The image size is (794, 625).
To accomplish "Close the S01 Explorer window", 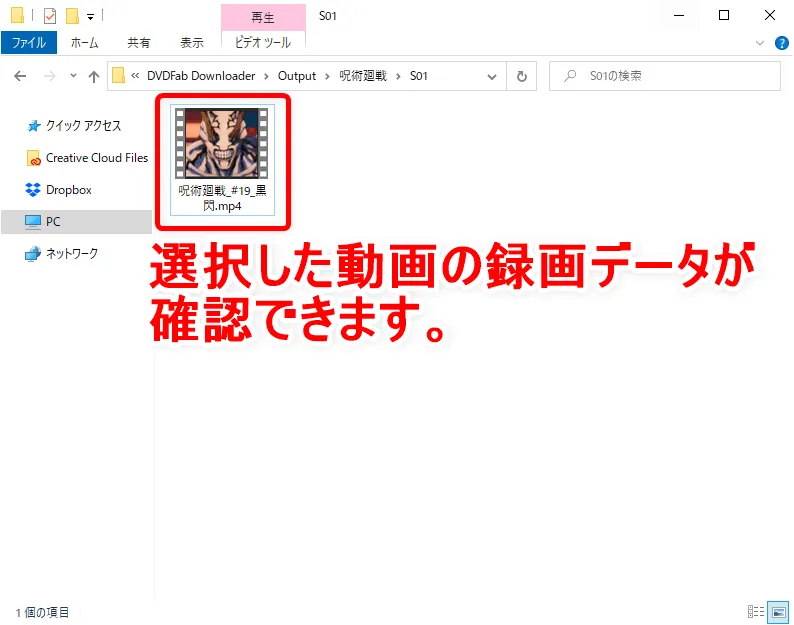I will coord(770,16).
